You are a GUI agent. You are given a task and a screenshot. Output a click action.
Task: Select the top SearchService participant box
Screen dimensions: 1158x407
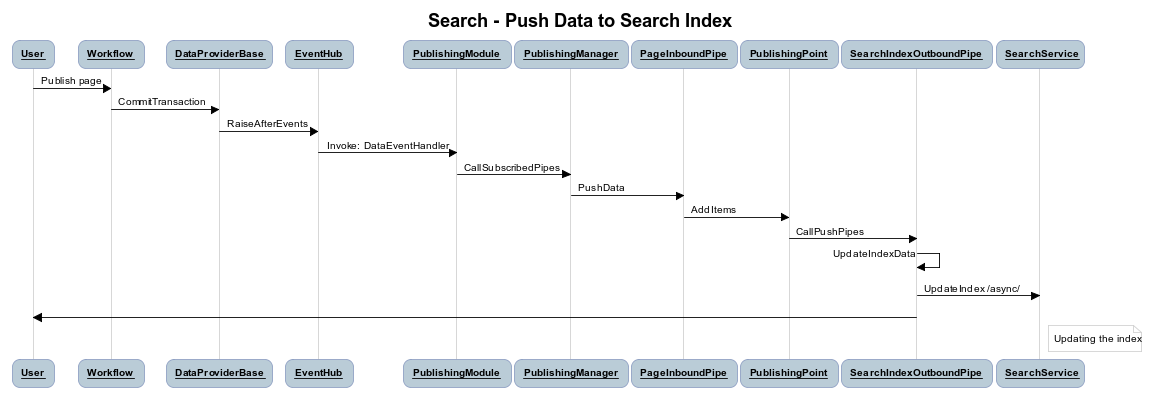tap(1040, 54)
